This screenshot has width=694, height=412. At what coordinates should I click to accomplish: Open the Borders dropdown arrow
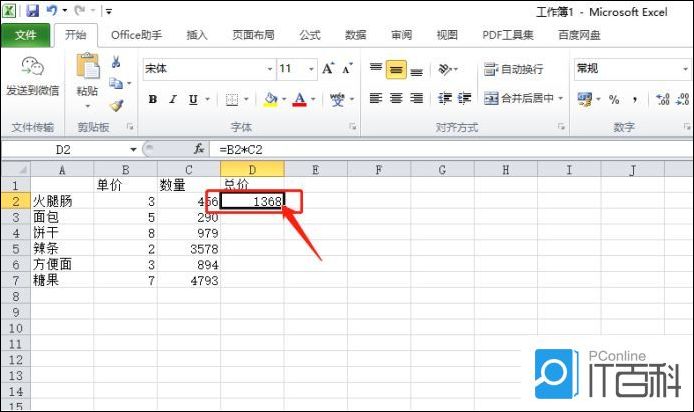(247, 99)
